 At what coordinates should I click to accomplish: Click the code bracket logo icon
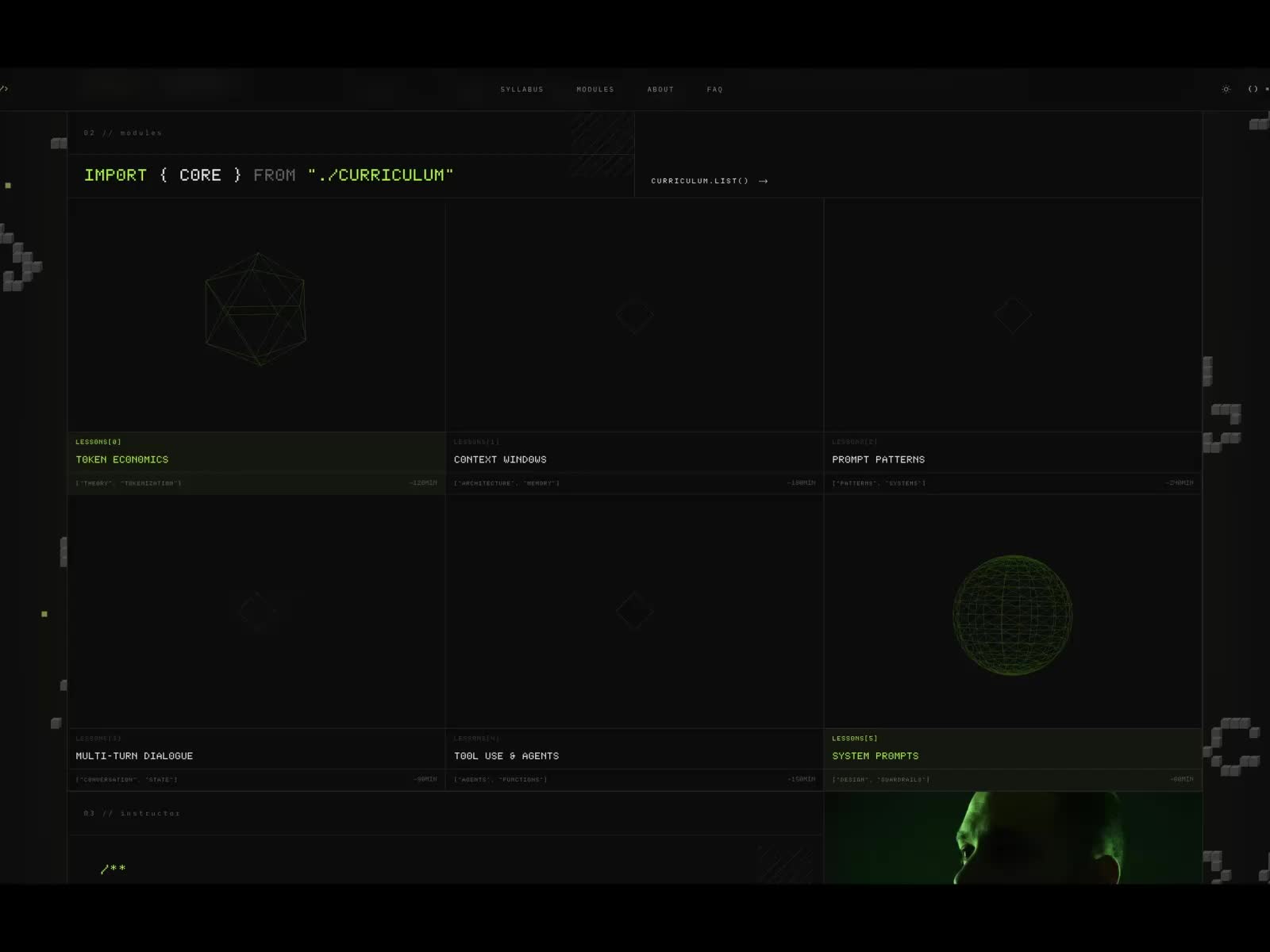click(5, 89)
